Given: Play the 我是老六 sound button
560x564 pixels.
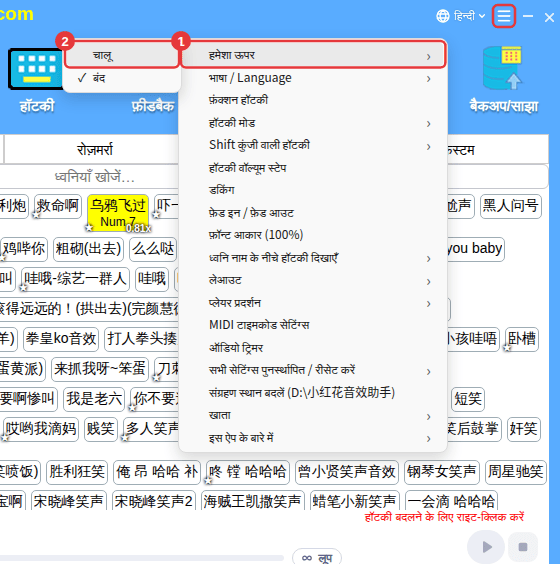Looking at the screenshot, I should (94, 399).
